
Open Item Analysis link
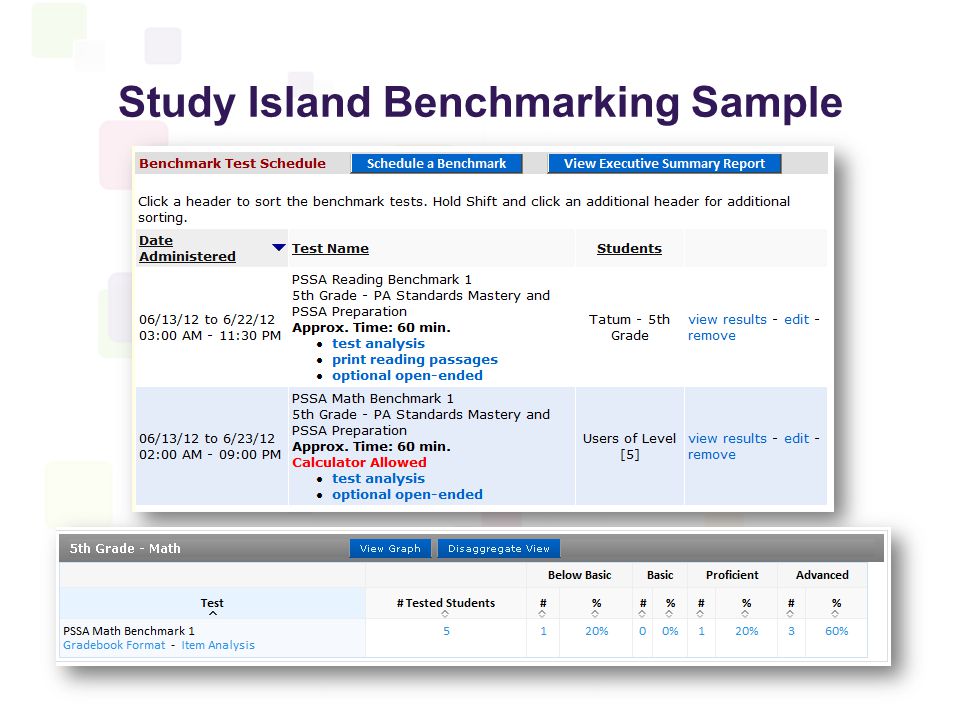point(218,645)
